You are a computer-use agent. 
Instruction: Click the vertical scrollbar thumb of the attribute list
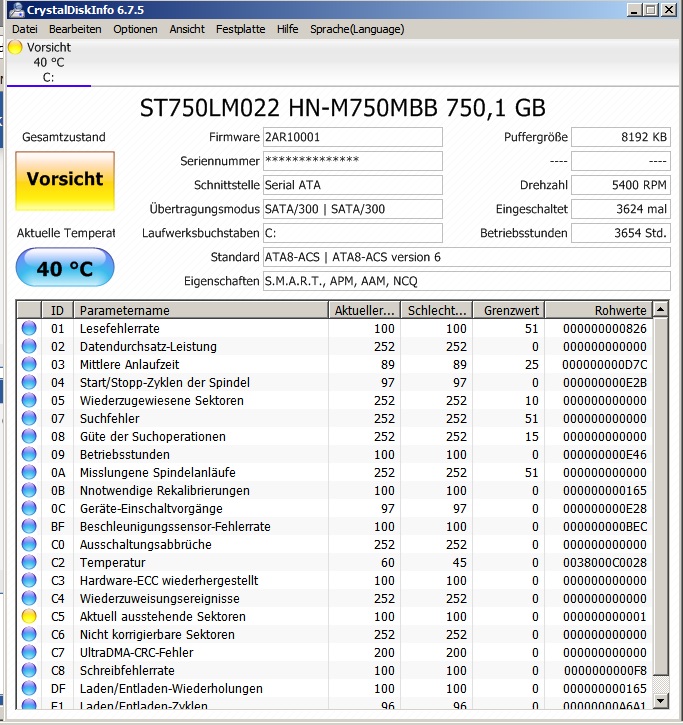click(661, 496)
